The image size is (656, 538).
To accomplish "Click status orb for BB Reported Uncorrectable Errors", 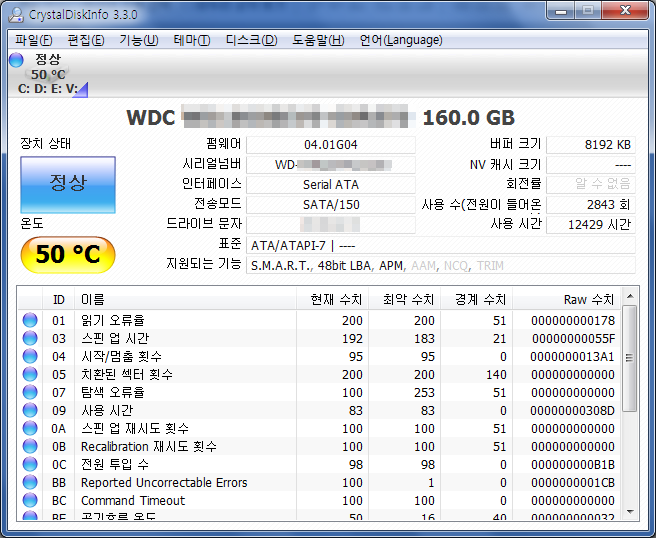I will coord(30,482).
